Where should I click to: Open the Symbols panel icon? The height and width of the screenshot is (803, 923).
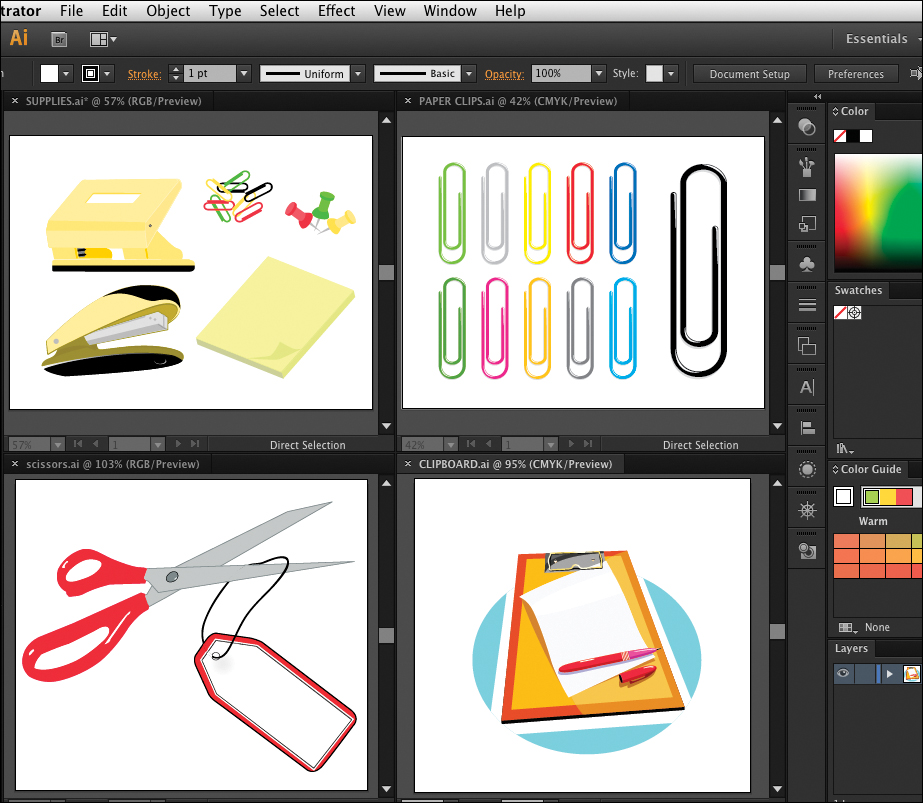(x=807, y=264)
